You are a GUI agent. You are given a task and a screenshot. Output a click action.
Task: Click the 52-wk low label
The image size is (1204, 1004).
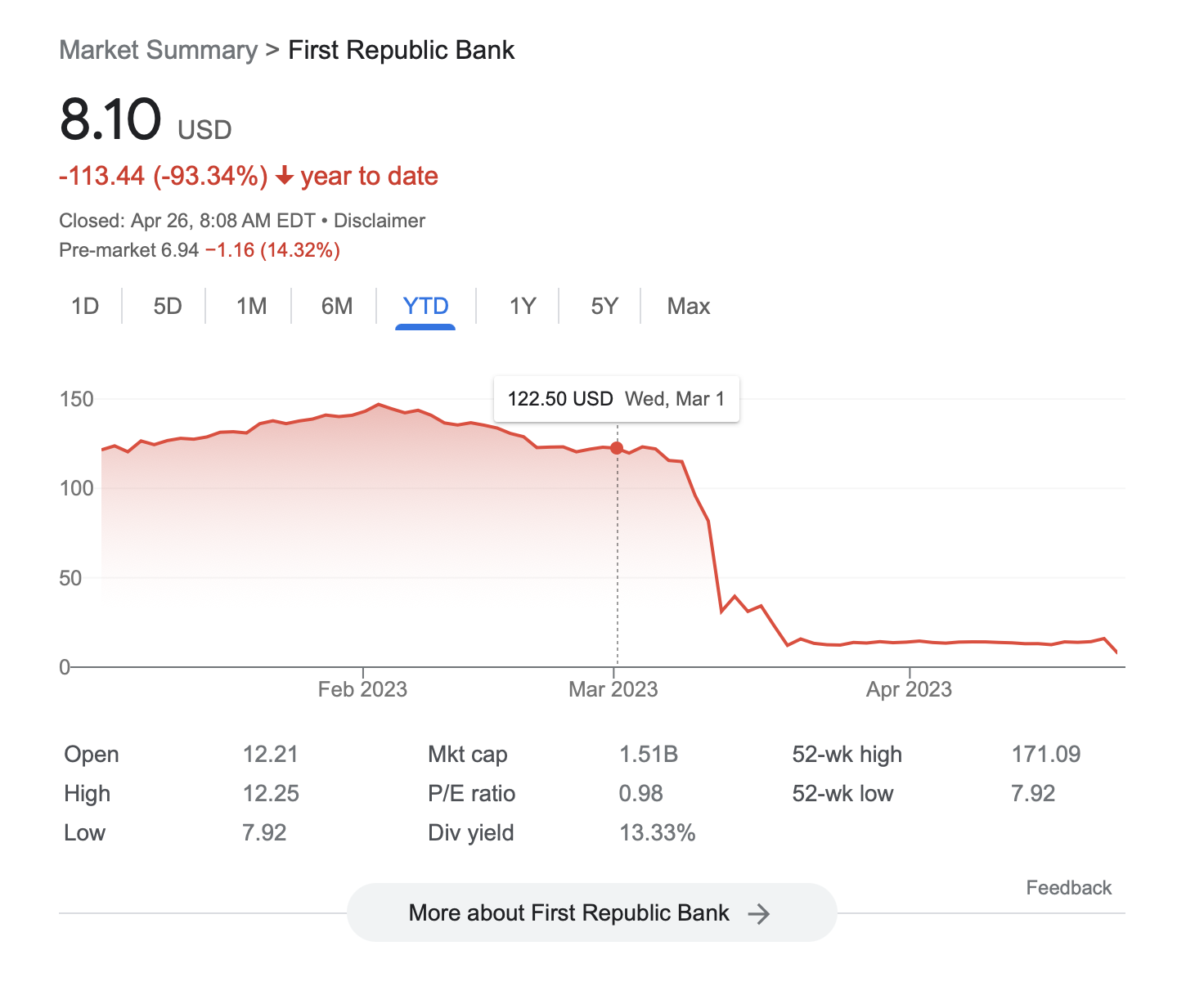click(842, 793)
